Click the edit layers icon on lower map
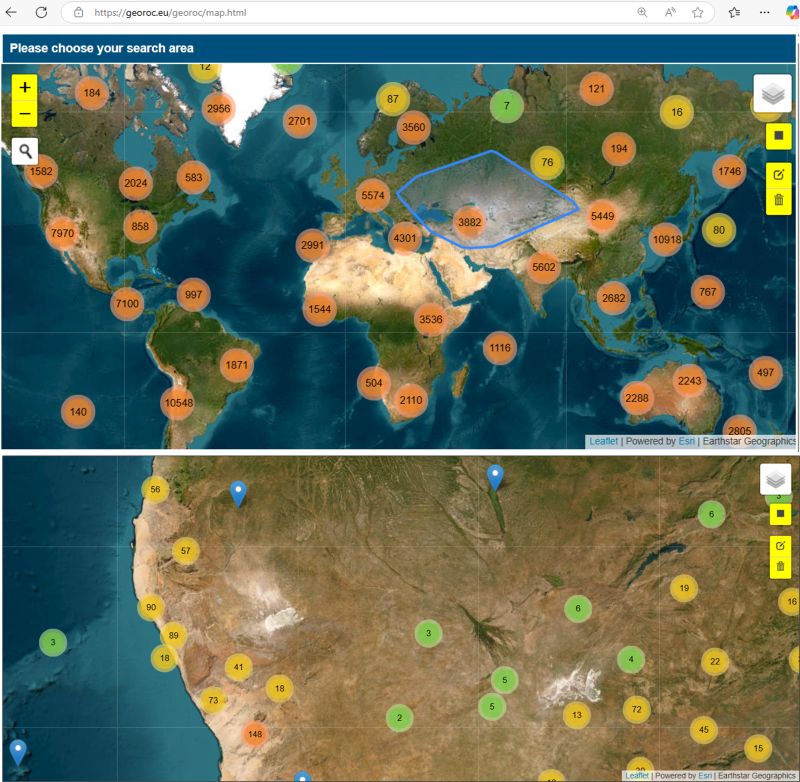Image resolution: width=800 pixels, height=782 pixels. coord(779,546)
